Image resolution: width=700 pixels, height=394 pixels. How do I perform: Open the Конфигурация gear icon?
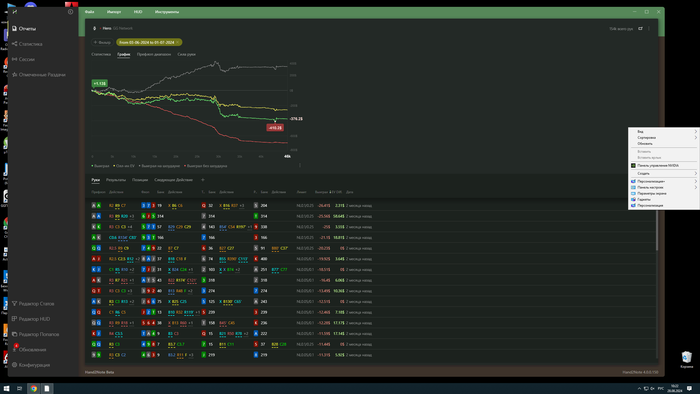[x=15, y=365]
